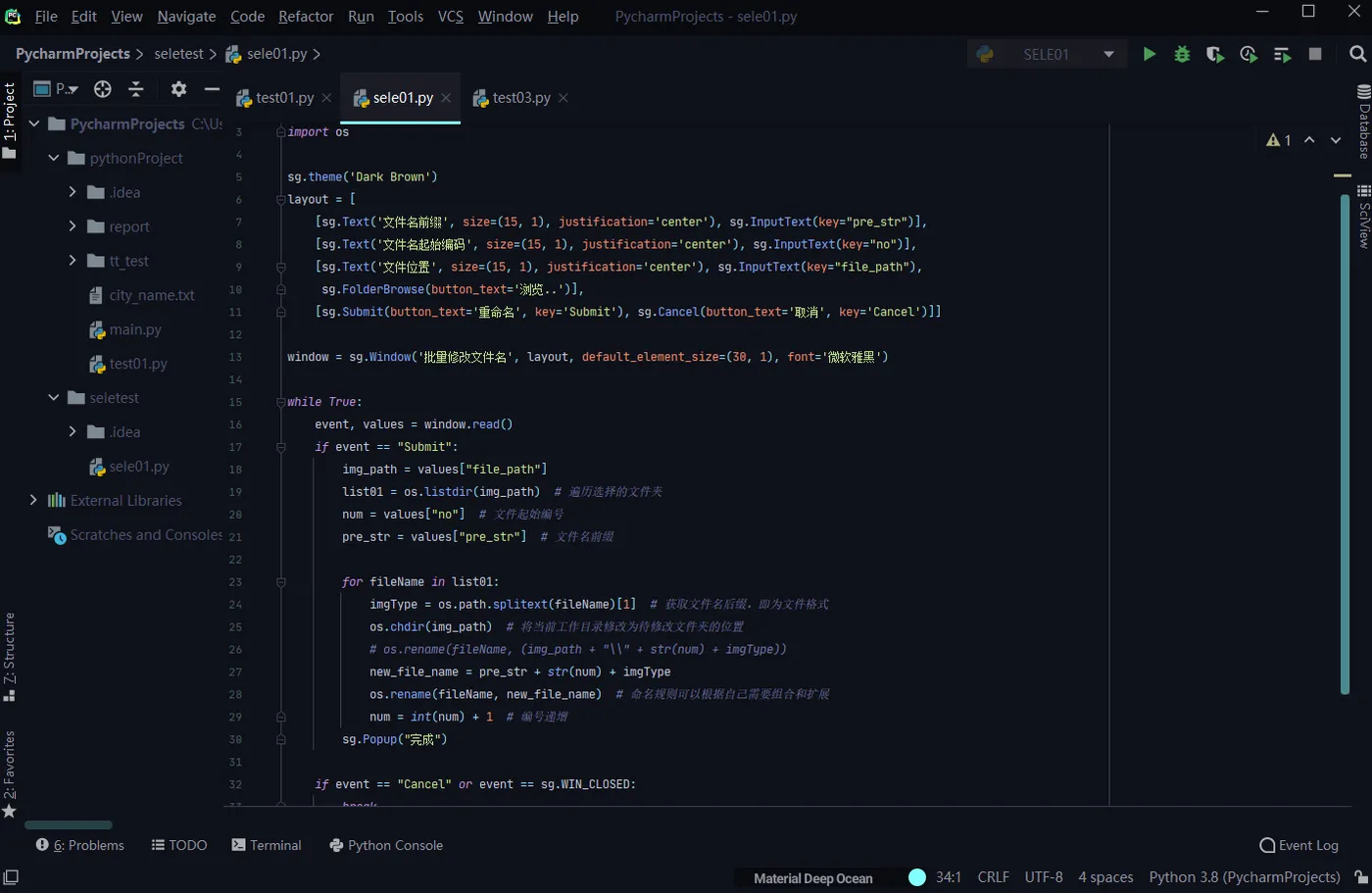Screen dimensions: 1372x893
Task: Fold the for fileName loop
Action: tap(280, 582)
